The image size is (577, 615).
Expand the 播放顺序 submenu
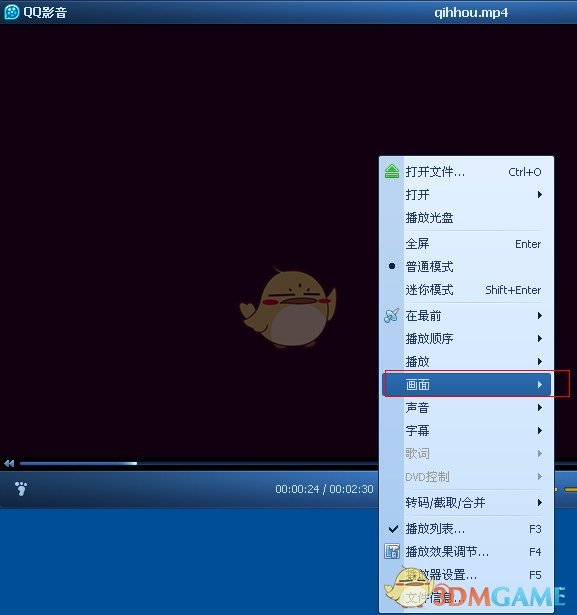467,338
